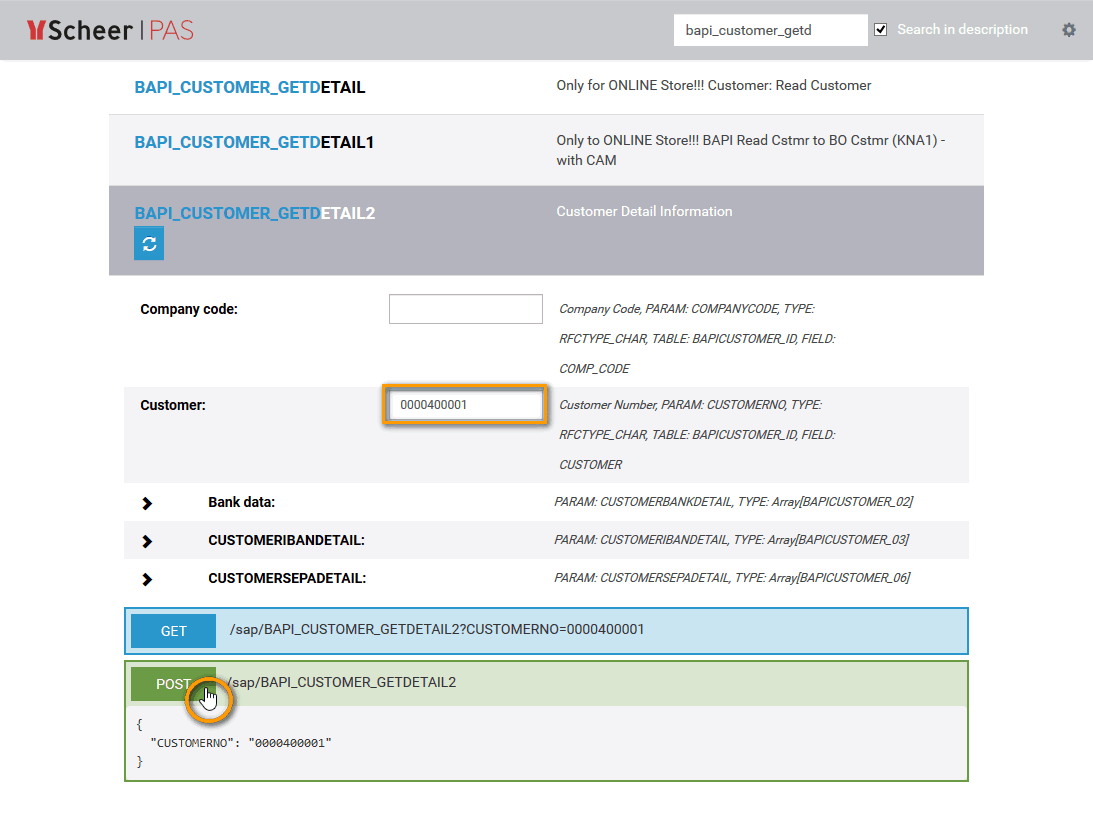This screenshot has height=823, width=1093.
Task: Click the CUSTOMERSEPADETAIL label
Action: pyautogui.click(x=287, y=578)
